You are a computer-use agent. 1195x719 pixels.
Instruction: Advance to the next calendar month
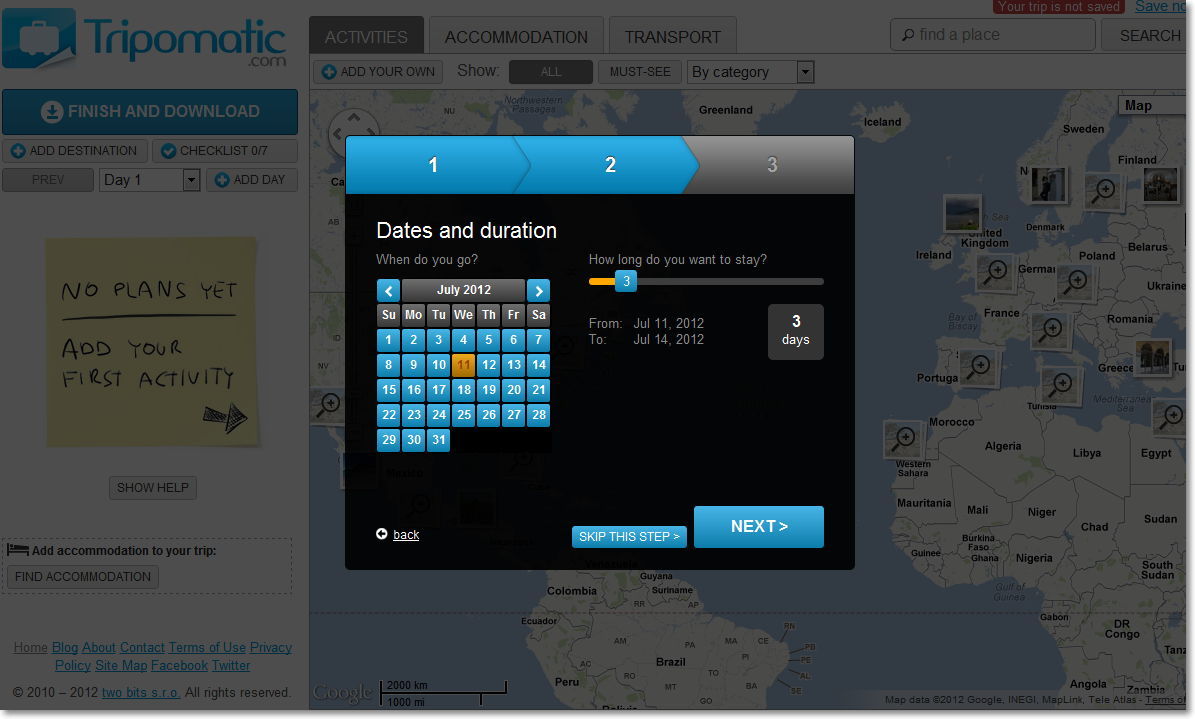pos(538,291)
